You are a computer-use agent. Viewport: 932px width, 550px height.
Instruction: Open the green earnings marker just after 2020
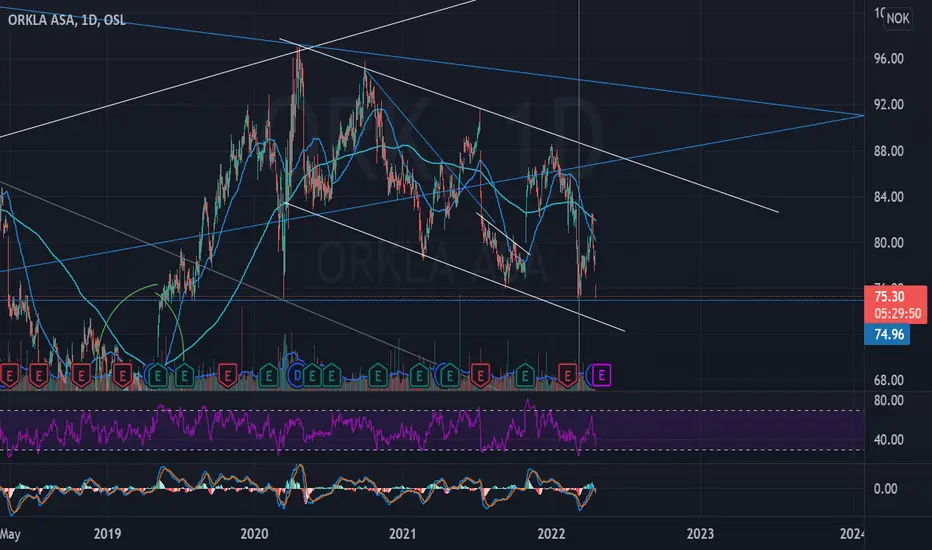point(269,375)
